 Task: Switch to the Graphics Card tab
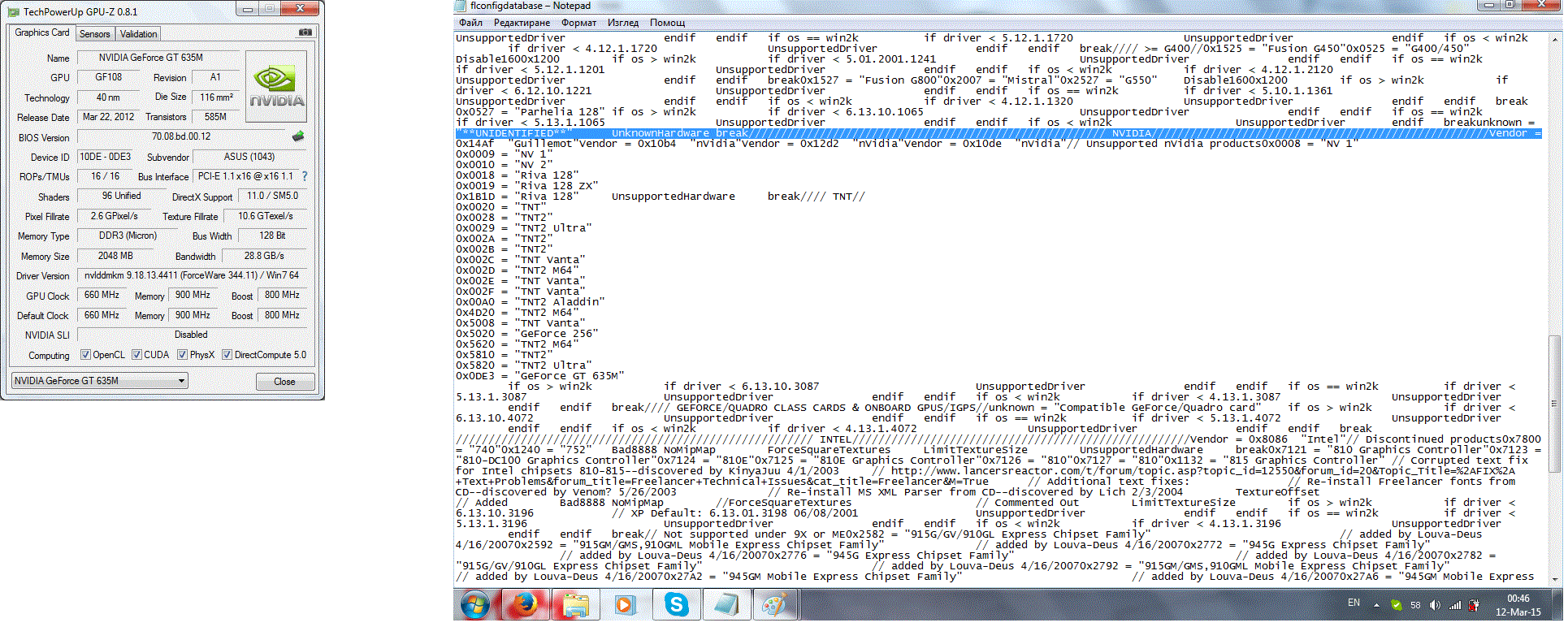pyautogui.click(x=42, y=32)
